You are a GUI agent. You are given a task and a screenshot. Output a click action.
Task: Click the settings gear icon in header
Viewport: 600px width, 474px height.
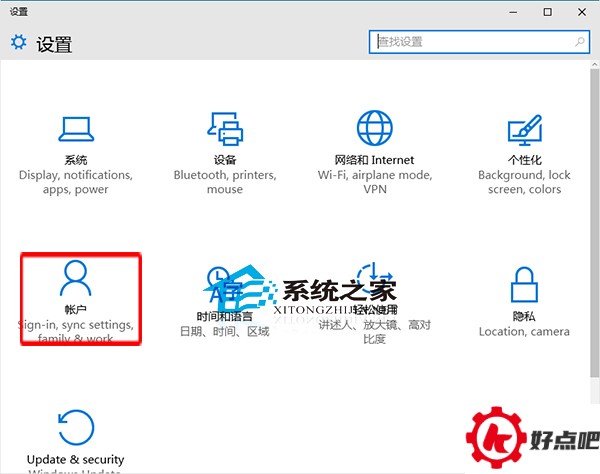pos(19,42)
